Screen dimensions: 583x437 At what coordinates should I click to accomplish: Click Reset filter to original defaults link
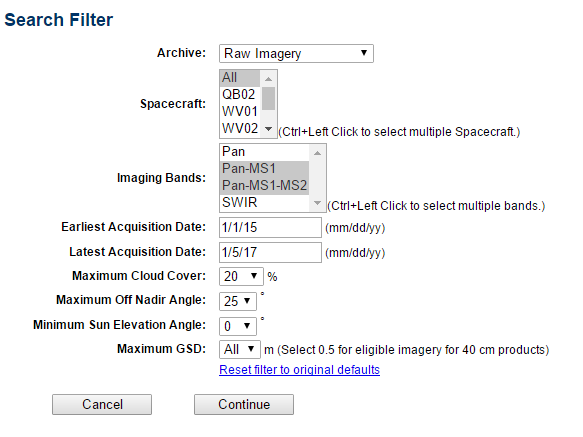pos(299,370)
